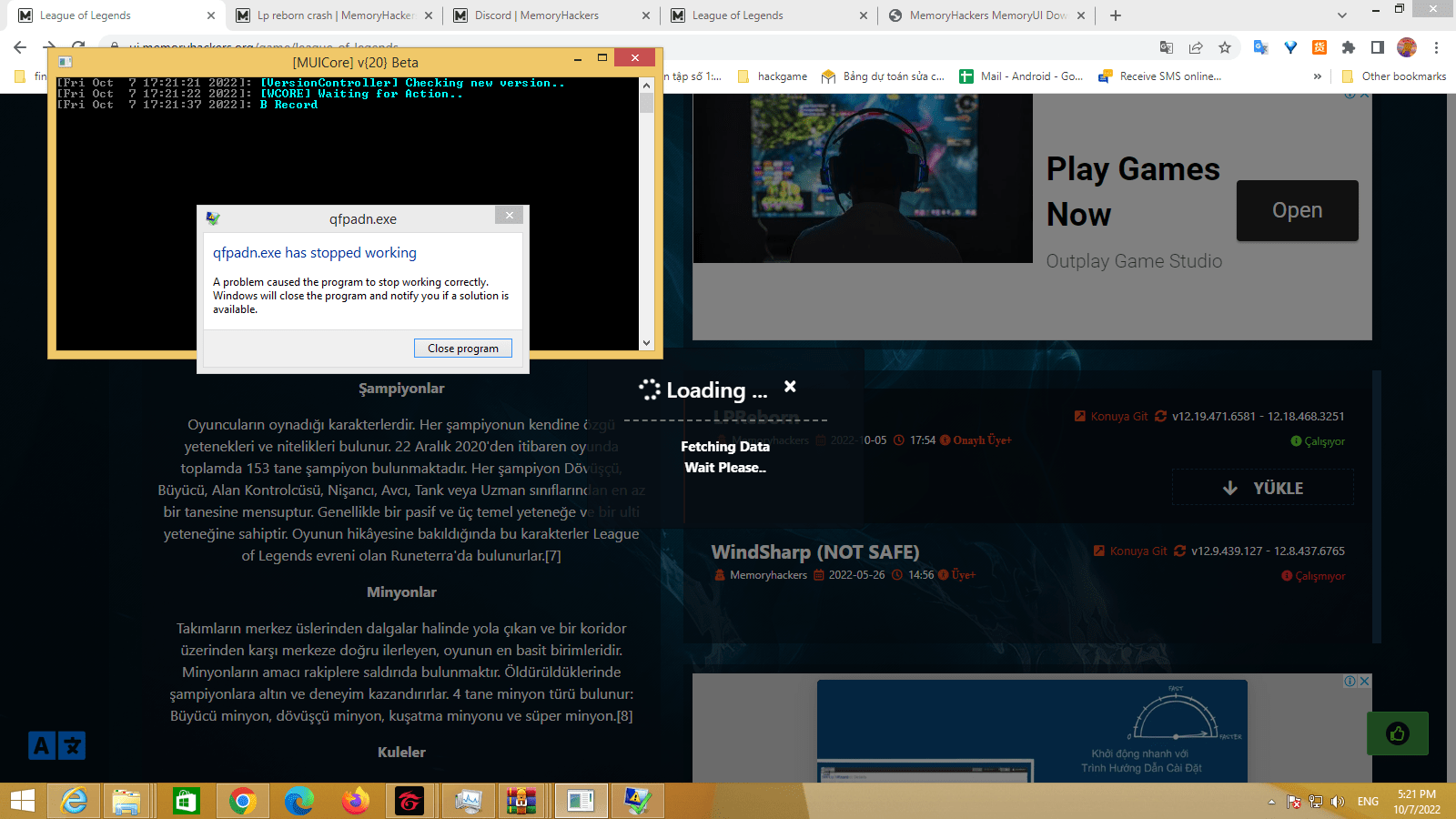The width and height of the screenshot is (1456, 819).
Task: Open the Play Games Now ad
Action: click(1297, 210)
